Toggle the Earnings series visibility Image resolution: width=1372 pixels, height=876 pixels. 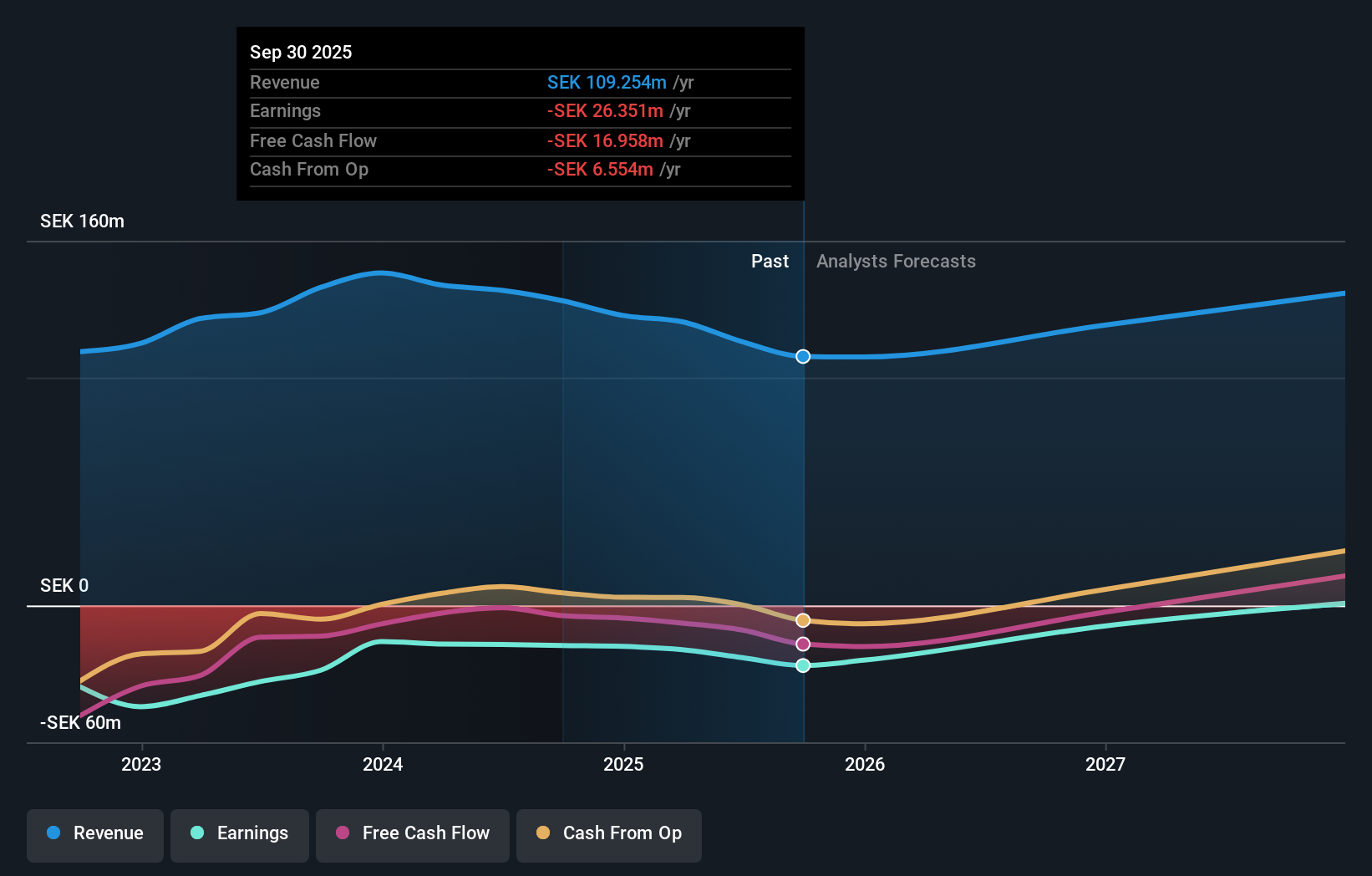pos(239,833)
